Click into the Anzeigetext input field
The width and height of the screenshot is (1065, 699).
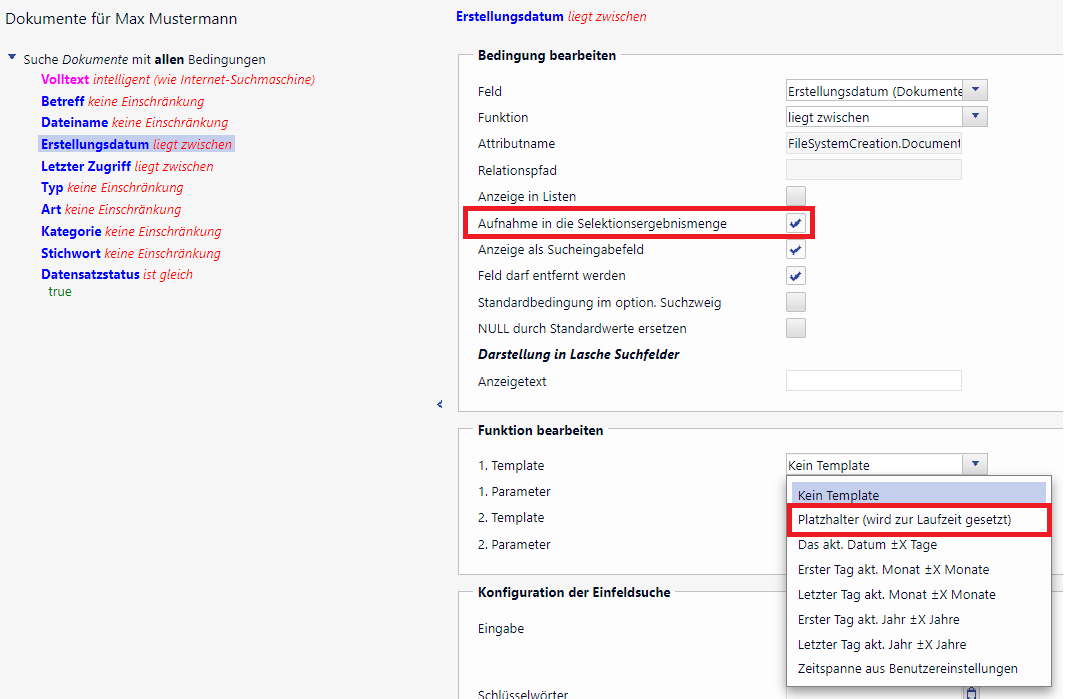pyautogui.click(x=873, y=381)
